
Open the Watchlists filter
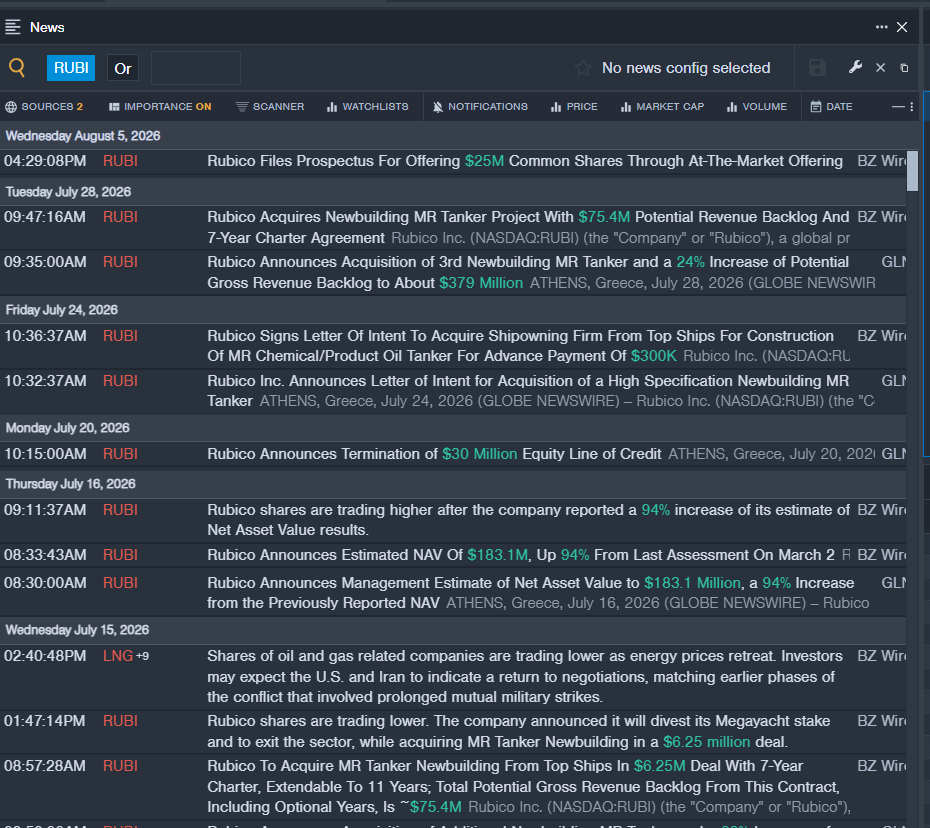click(x=367, y=107)
